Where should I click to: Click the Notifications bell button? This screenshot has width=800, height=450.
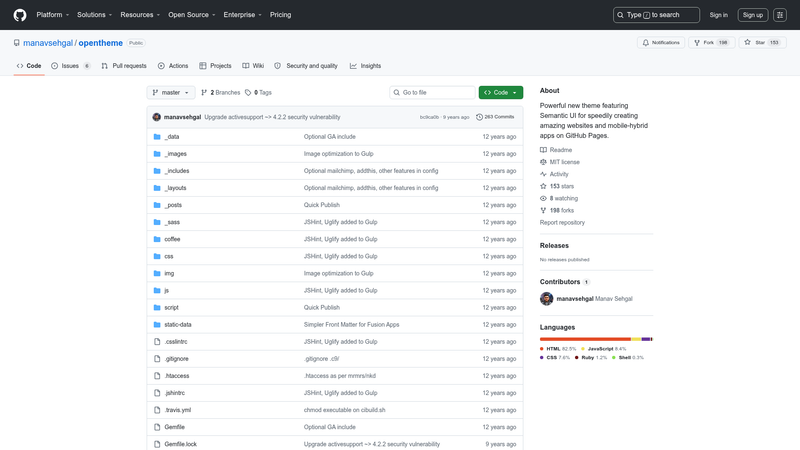point(661,42)
